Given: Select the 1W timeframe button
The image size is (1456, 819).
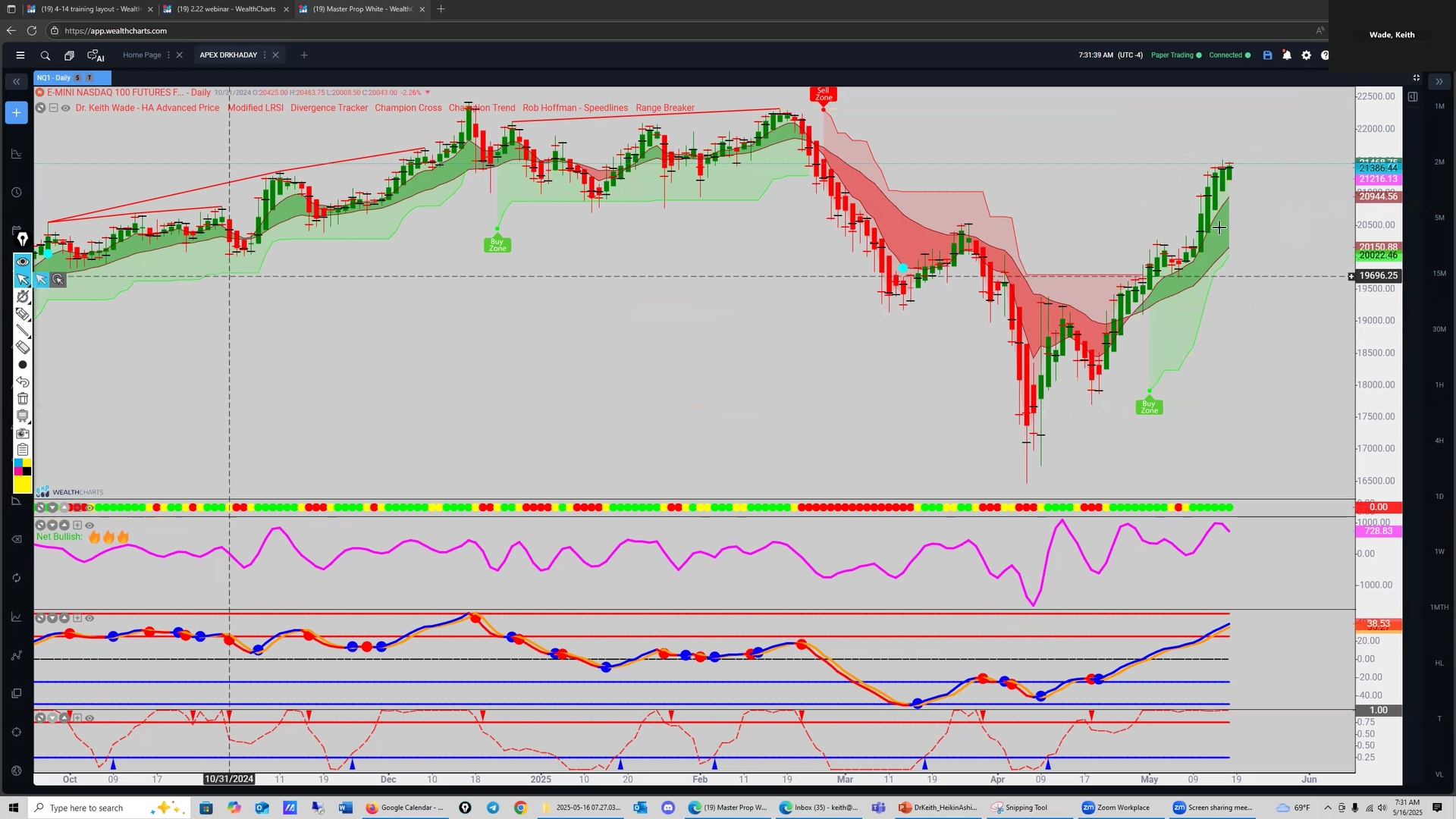Looking at the screenshot, I should [1439, 552].
